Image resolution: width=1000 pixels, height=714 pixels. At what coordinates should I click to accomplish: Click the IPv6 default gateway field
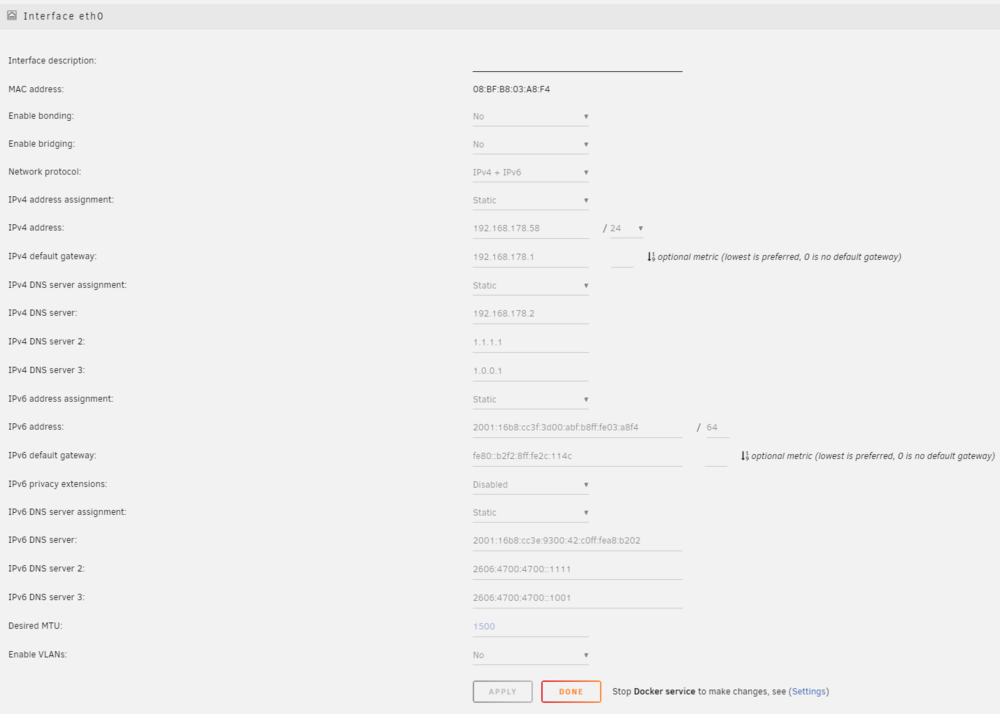pos(577,456)
